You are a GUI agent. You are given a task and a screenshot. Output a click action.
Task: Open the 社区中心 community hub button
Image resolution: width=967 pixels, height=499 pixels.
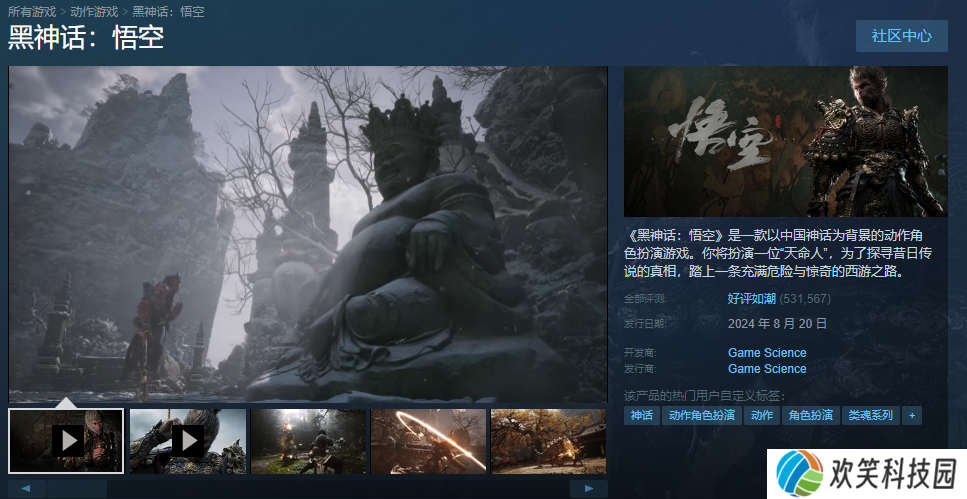(902, 36)
